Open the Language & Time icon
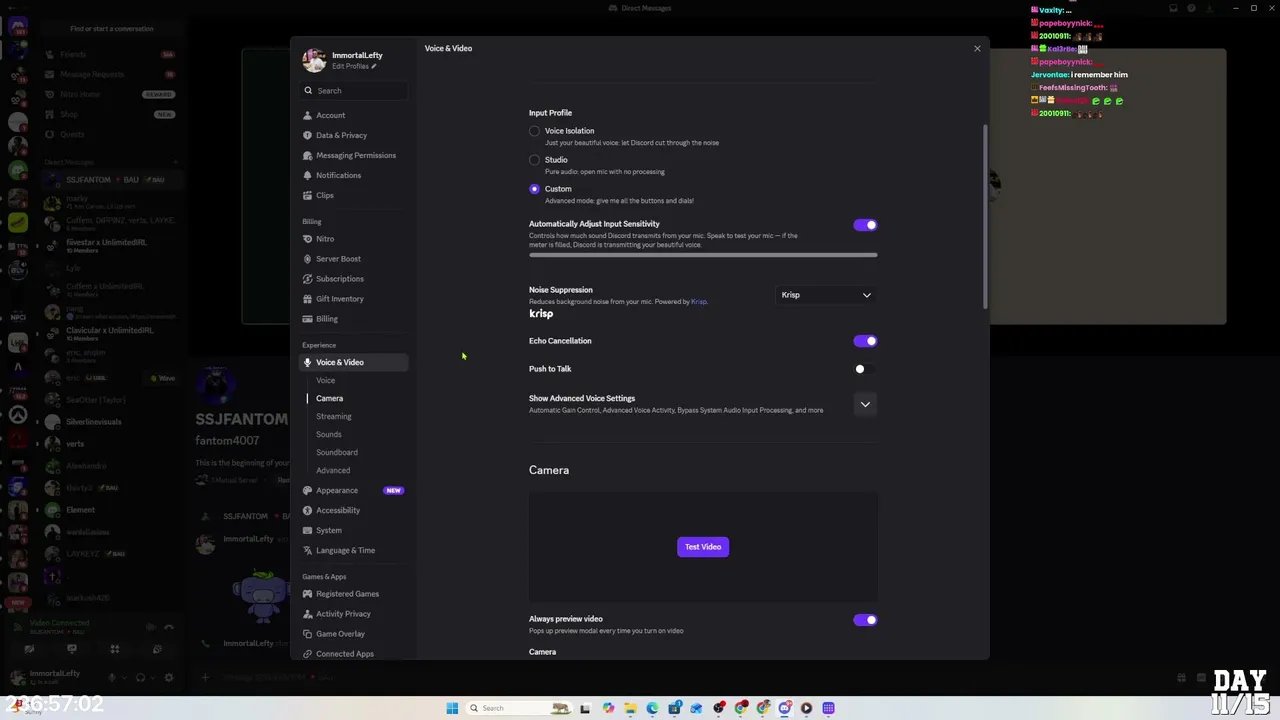 (x=308, y=550)
